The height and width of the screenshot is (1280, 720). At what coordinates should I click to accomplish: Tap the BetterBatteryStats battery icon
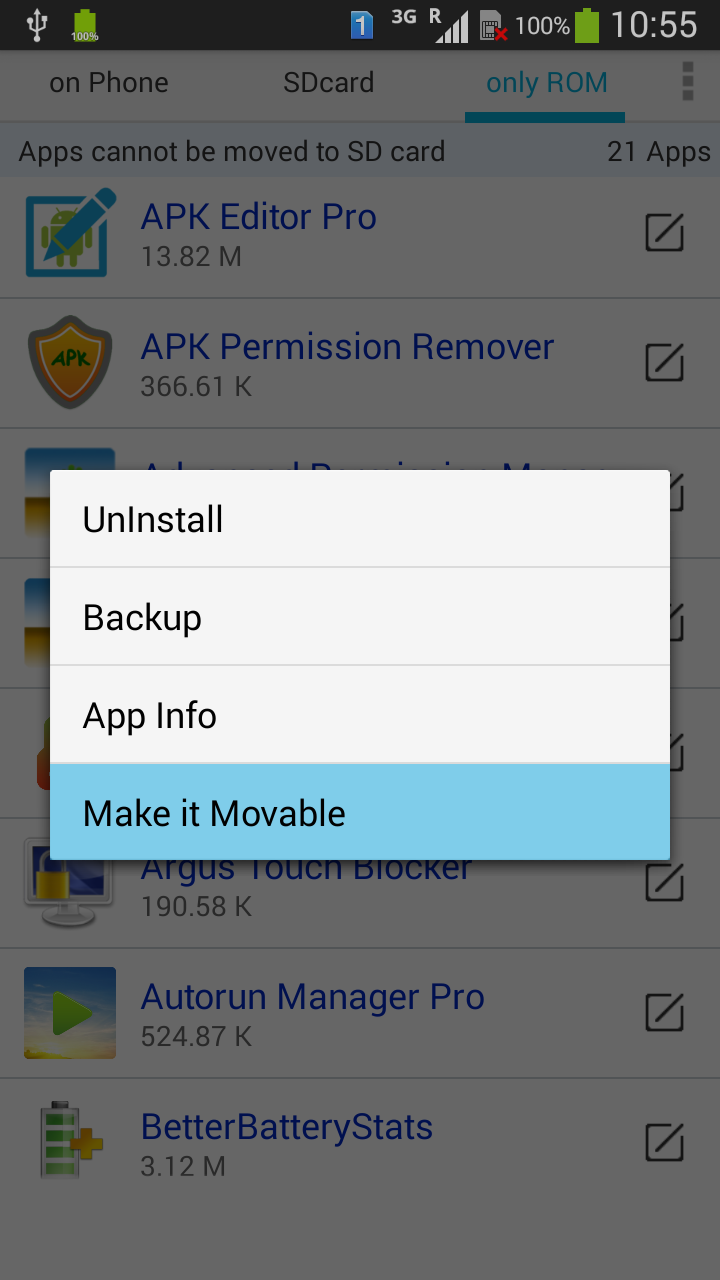tap(70, 1143)
